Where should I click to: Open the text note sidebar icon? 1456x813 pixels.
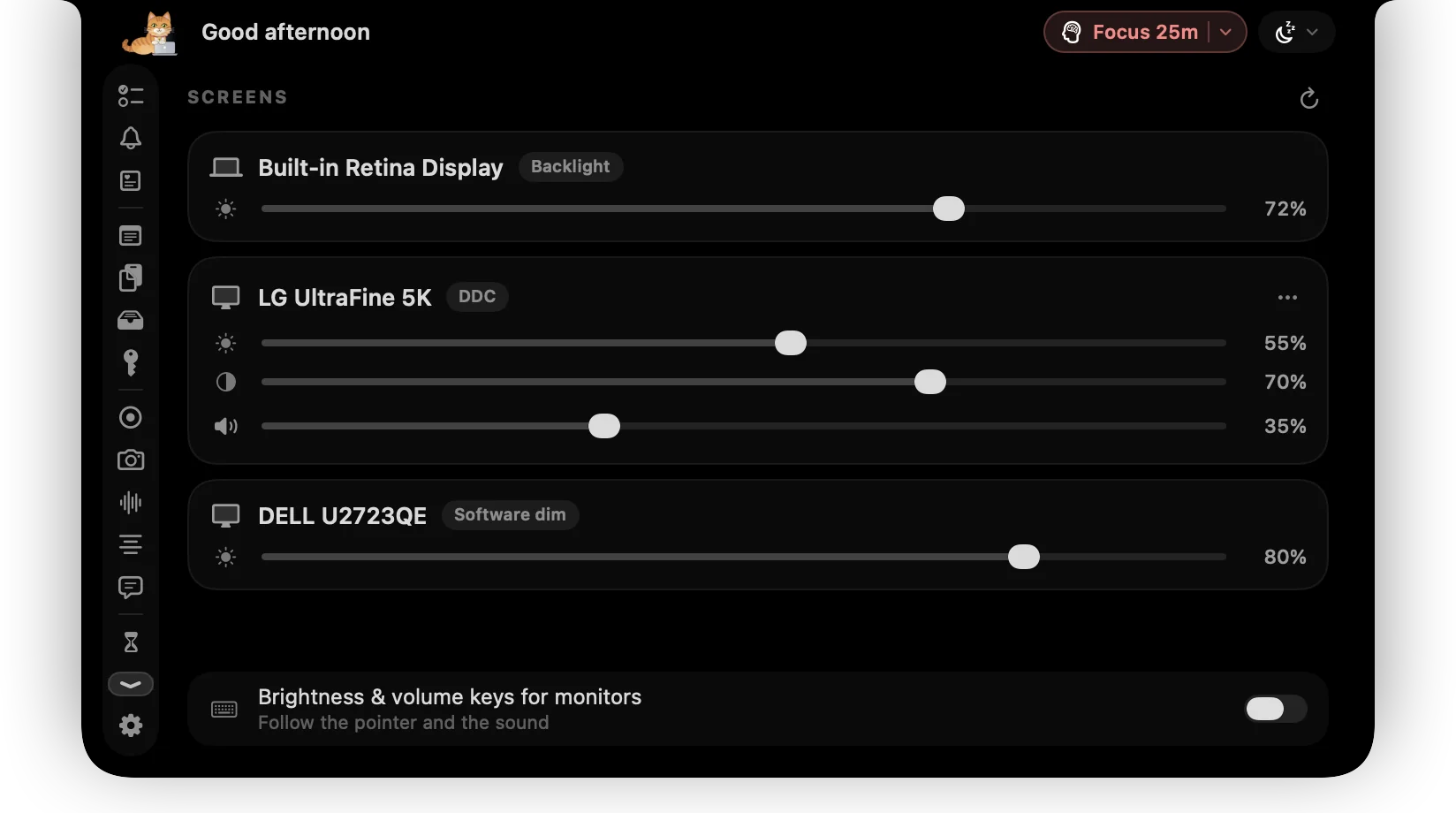(131, 236)
